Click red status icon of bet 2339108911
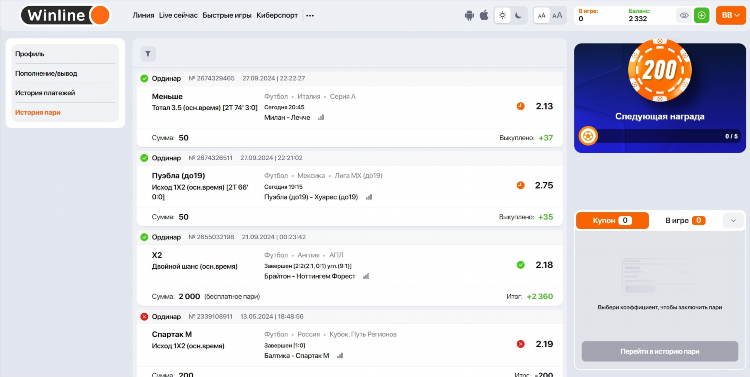The height and width of the screenshot is (377, 750). [144, 317]
